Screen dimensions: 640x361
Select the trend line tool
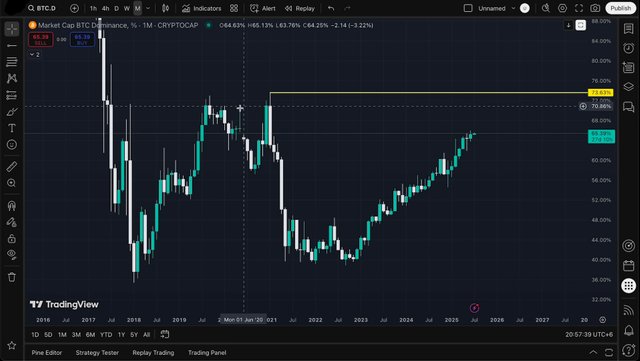point(12,45)
